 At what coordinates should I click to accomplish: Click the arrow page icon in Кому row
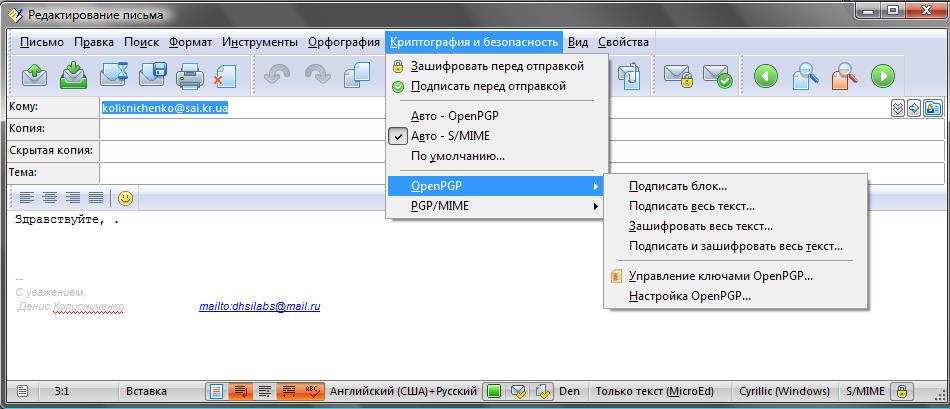click(x=914, y=108)
